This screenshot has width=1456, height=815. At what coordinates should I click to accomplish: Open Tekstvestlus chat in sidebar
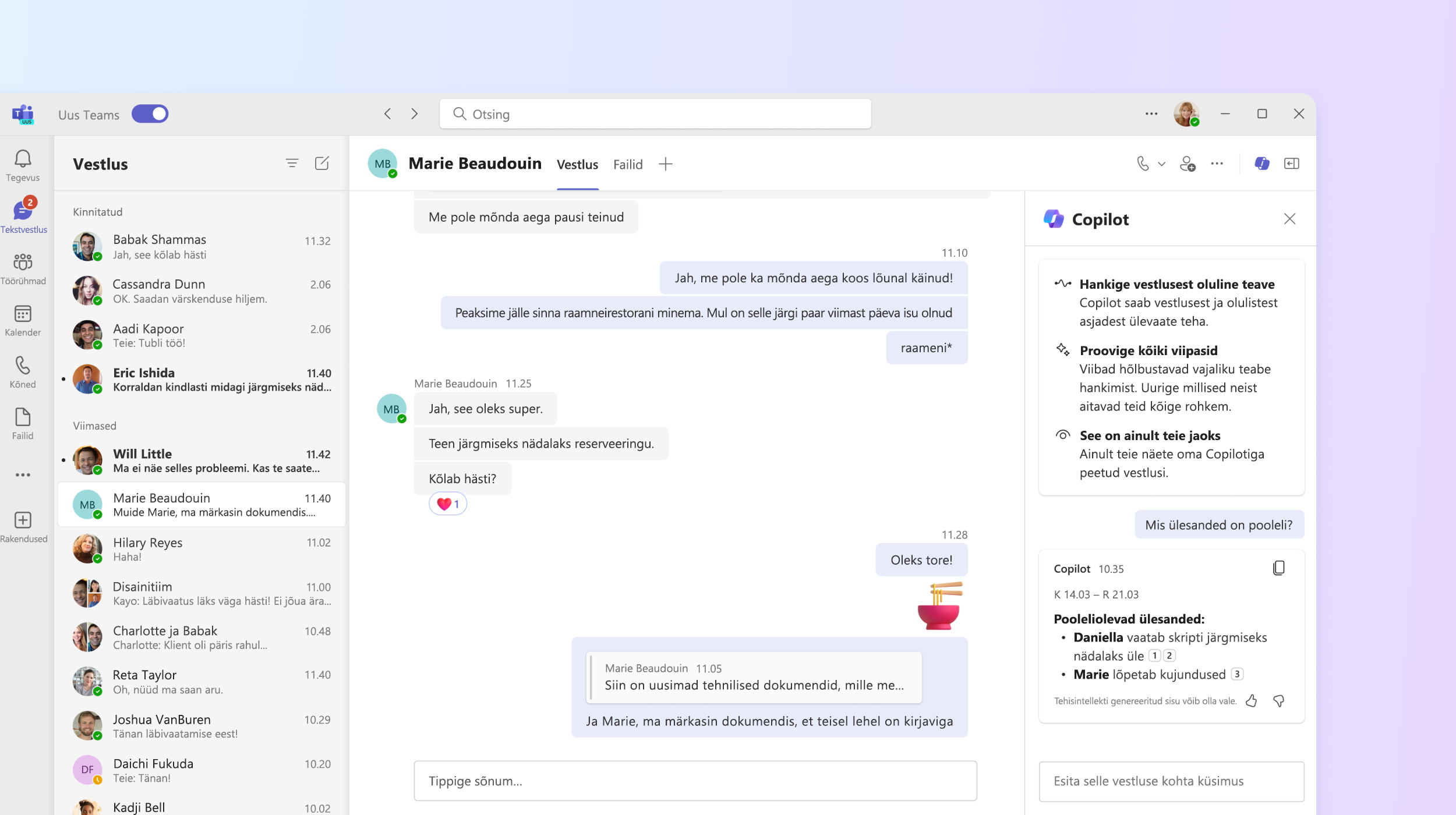(23, 215)
